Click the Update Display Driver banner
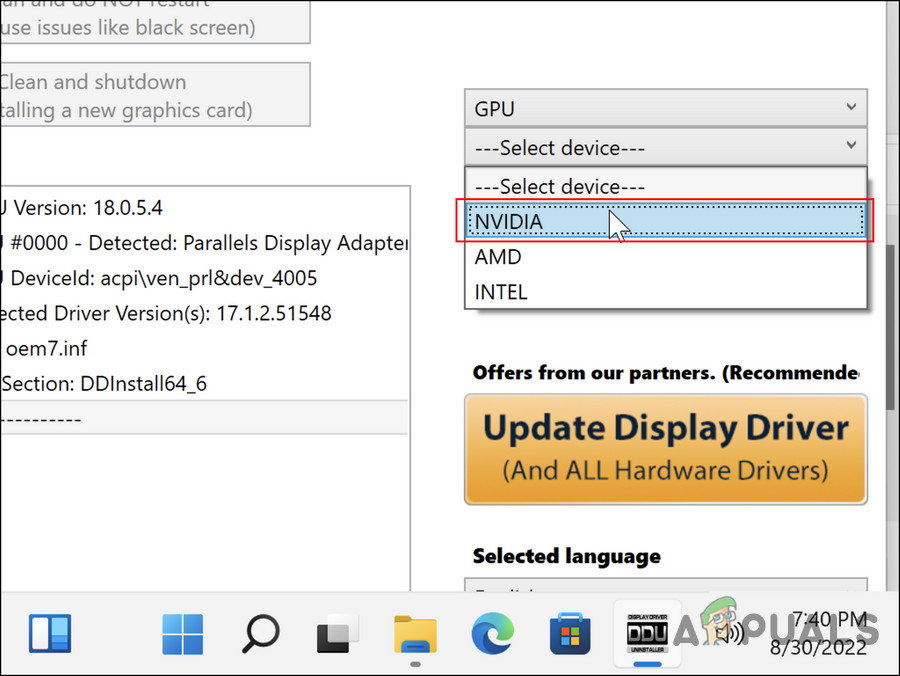The width and height of the screenshot is (900, 676). (666, 449)
